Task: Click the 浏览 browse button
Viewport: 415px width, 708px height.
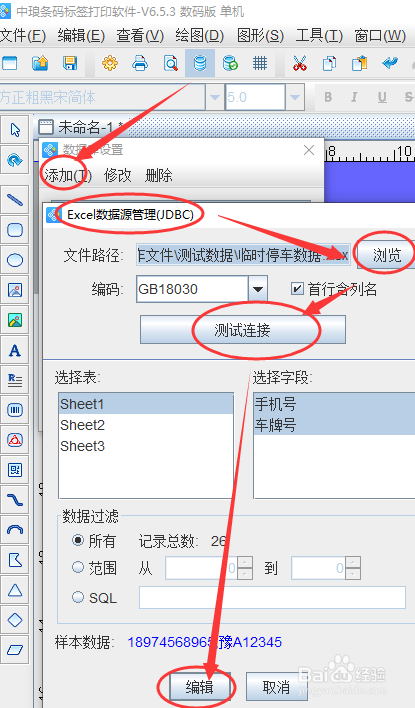Action: [x=387, y=256]
